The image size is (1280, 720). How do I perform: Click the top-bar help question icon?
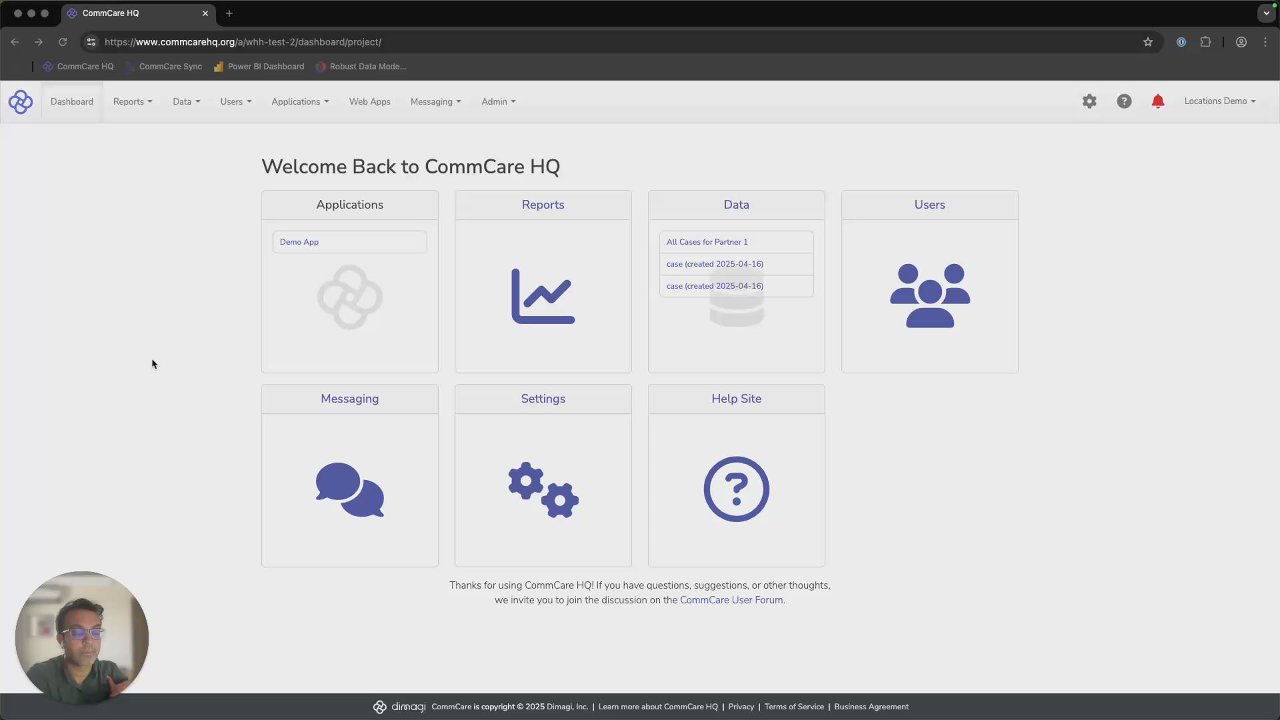click(x=1124, y=101)
